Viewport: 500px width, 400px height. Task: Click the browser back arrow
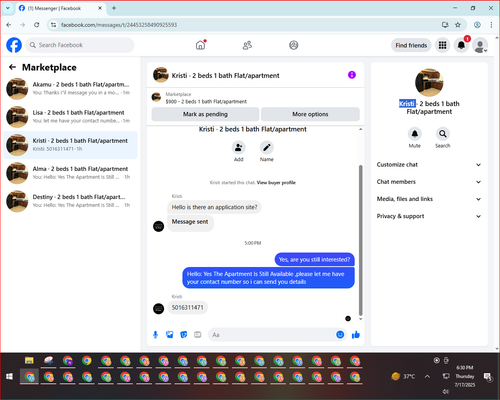[x=9, y=25]
